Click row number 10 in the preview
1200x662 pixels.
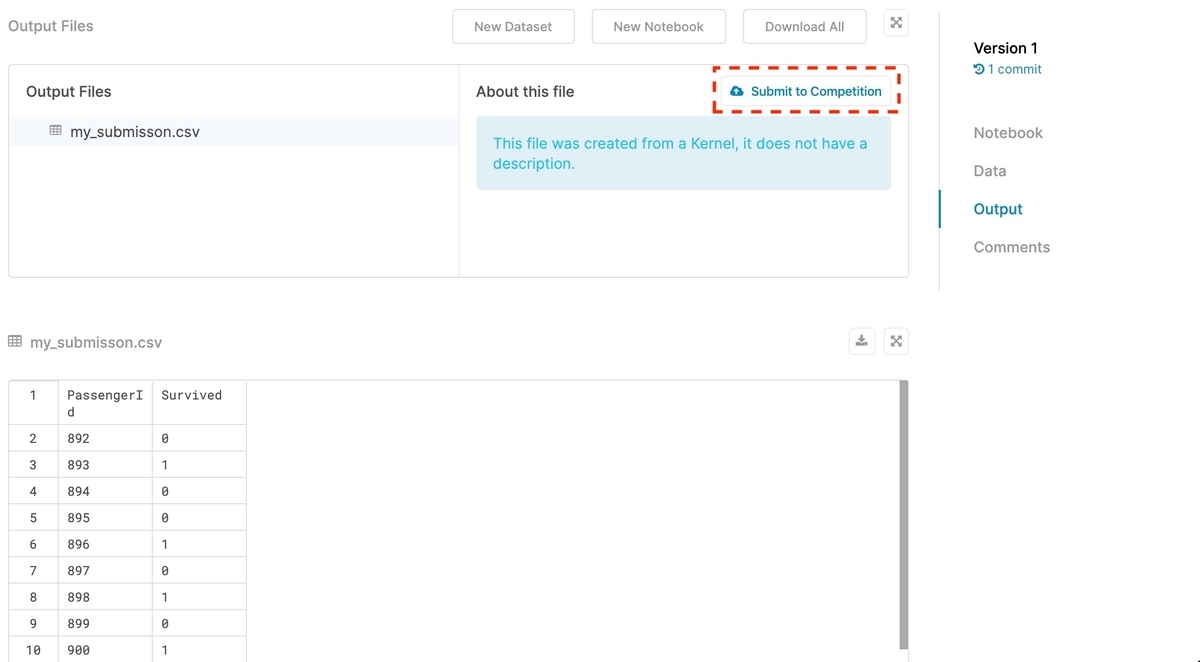[x=33, y=650]
